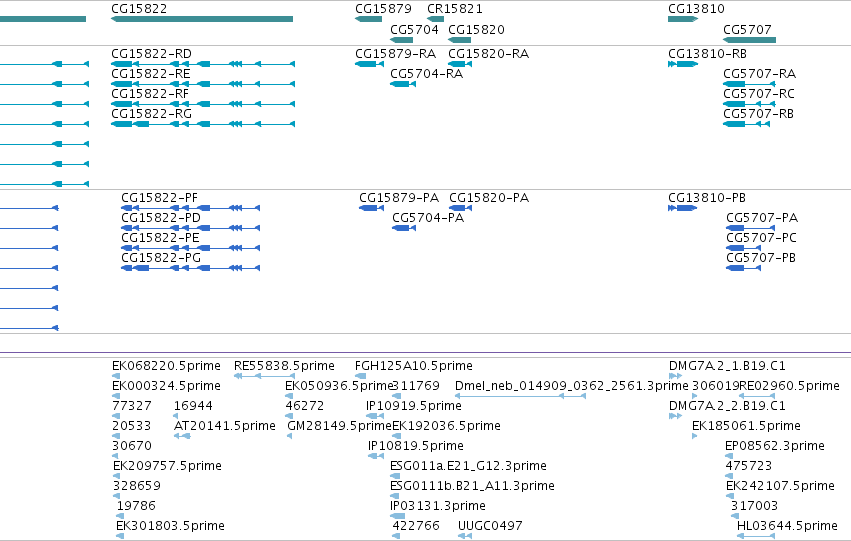Click the CG15879 gene feature
This screenshot has height=541, width=851.
(369, 19)
